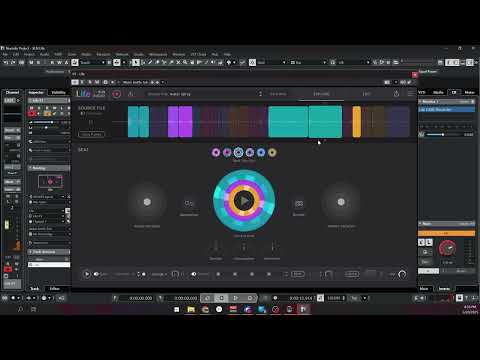480x360 pixels.
Task: Open the Touch automation mode dropdown
Action: pyautogui.click(x=92, y=62)
